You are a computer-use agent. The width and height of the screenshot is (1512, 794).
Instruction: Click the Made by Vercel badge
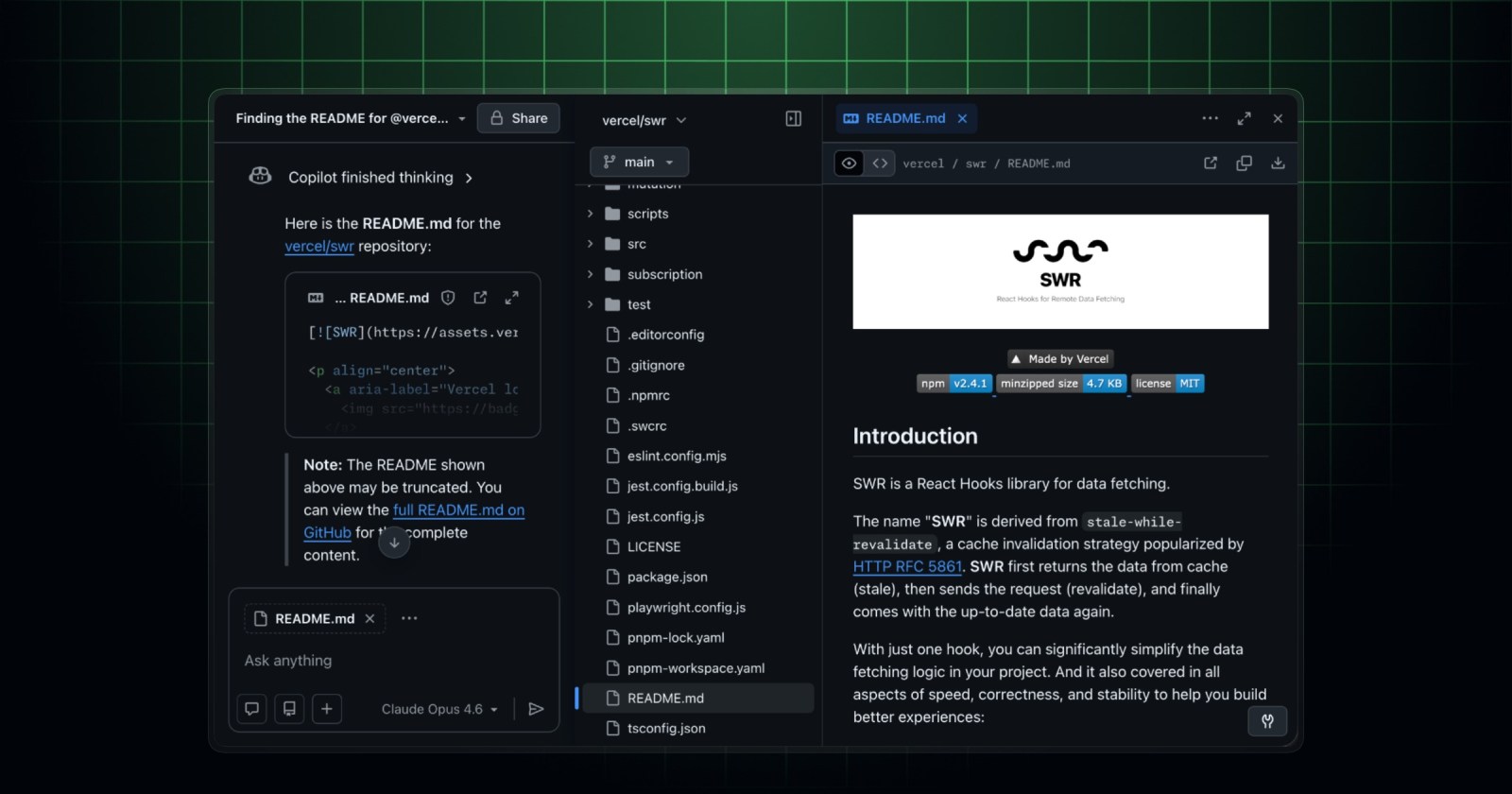[1060, 359]
